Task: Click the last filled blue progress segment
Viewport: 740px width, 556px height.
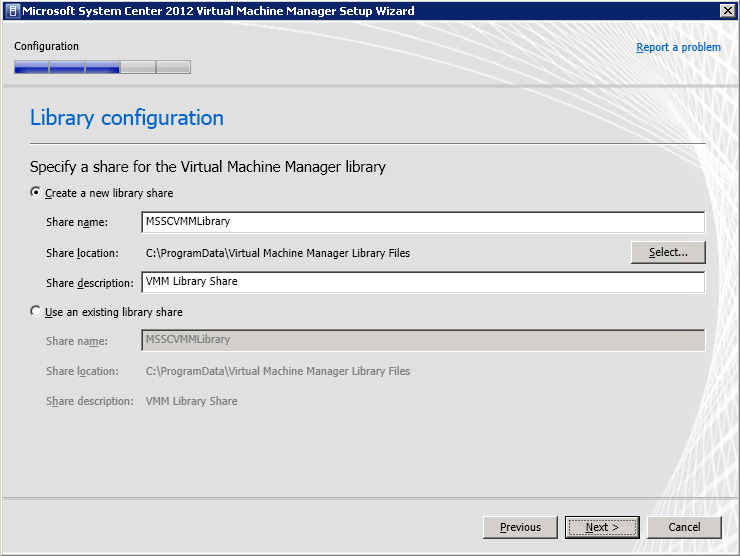Action: coord(102,68)
